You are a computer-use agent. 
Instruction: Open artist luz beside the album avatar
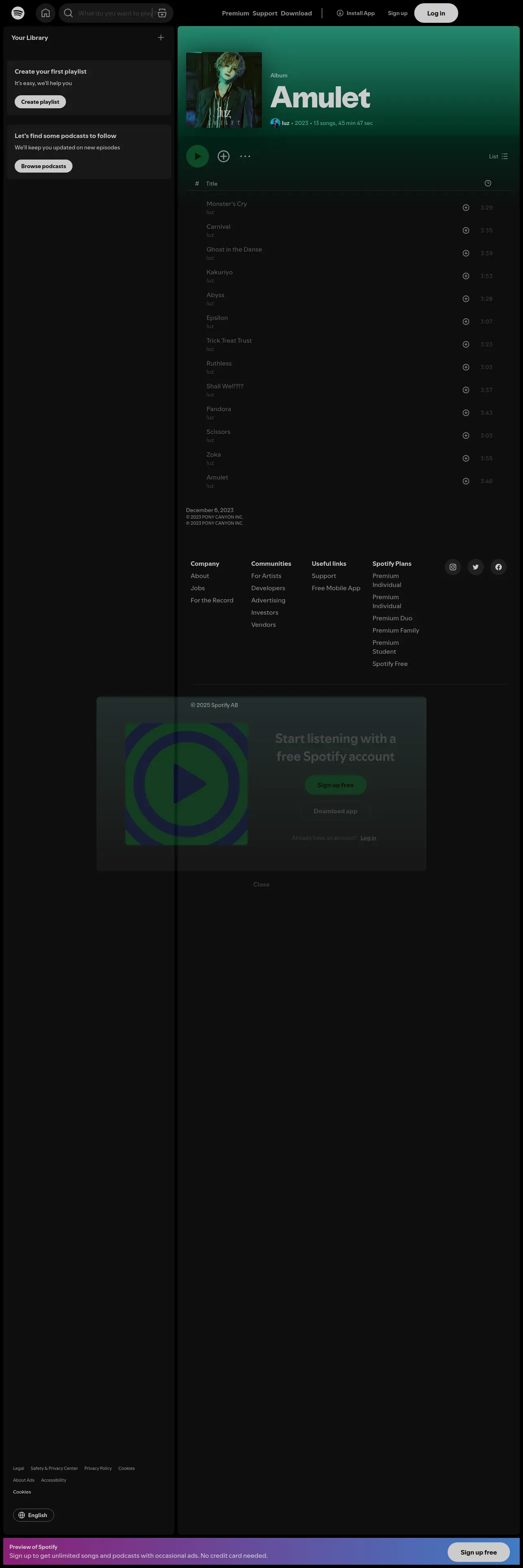tap(286, 123)
